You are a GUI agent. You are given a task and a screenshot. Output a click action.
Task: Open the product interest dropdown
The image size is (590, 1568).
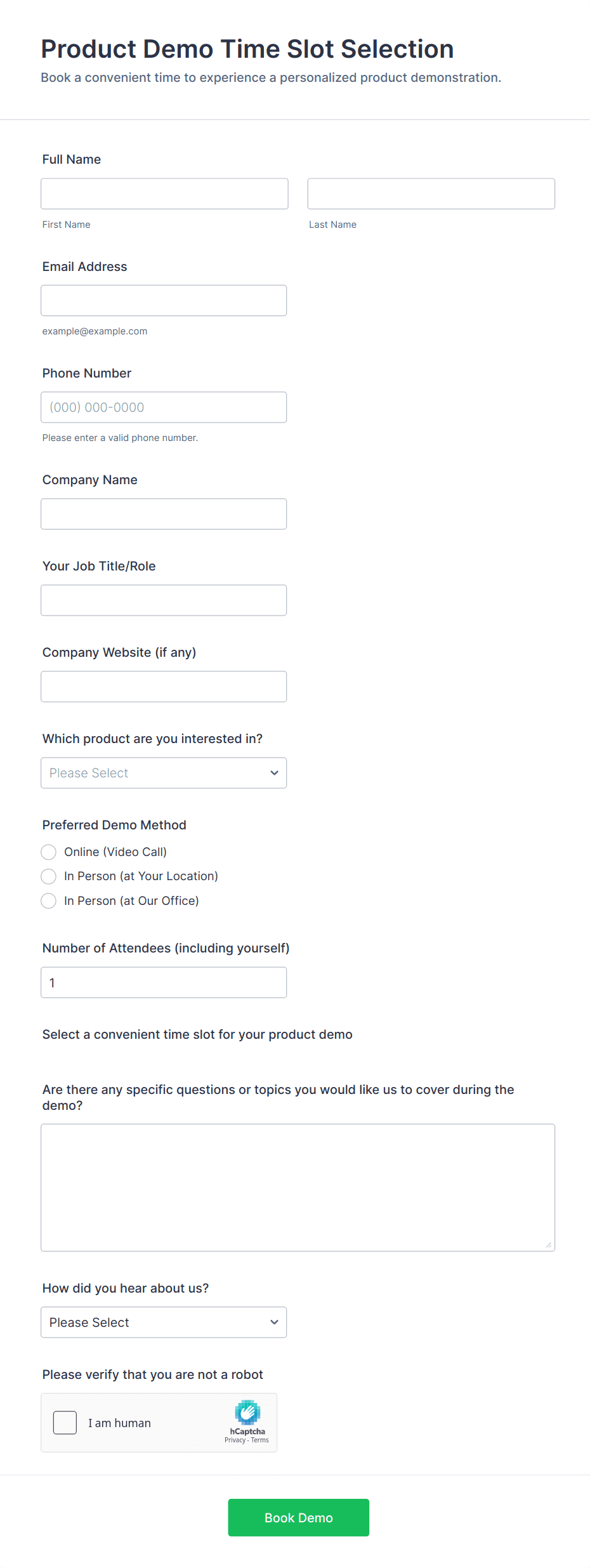[164, 773]
